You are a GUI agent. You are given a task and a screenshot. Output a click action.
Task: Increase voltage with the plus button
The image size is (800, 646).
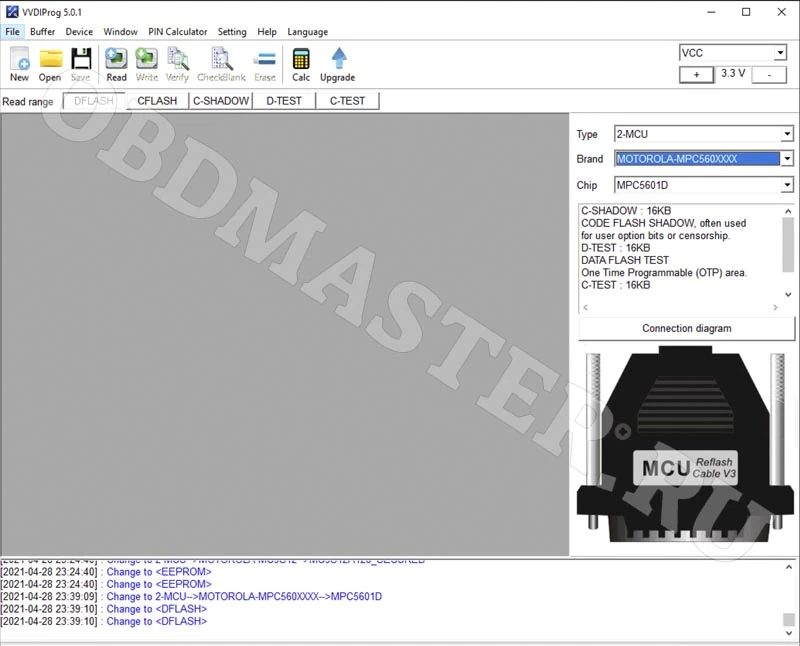pyautogui.click(x=696, y=75)
